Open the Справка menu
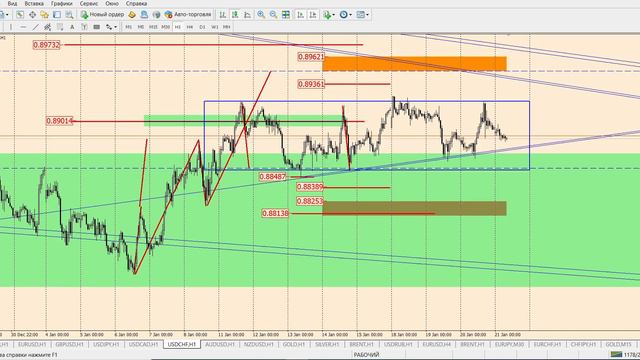Screen dimensions: 640x360 click(136, 3)
